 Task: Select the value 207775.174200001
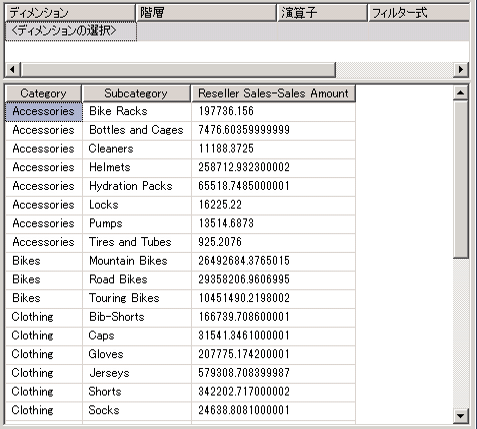[x=274, y=354]
